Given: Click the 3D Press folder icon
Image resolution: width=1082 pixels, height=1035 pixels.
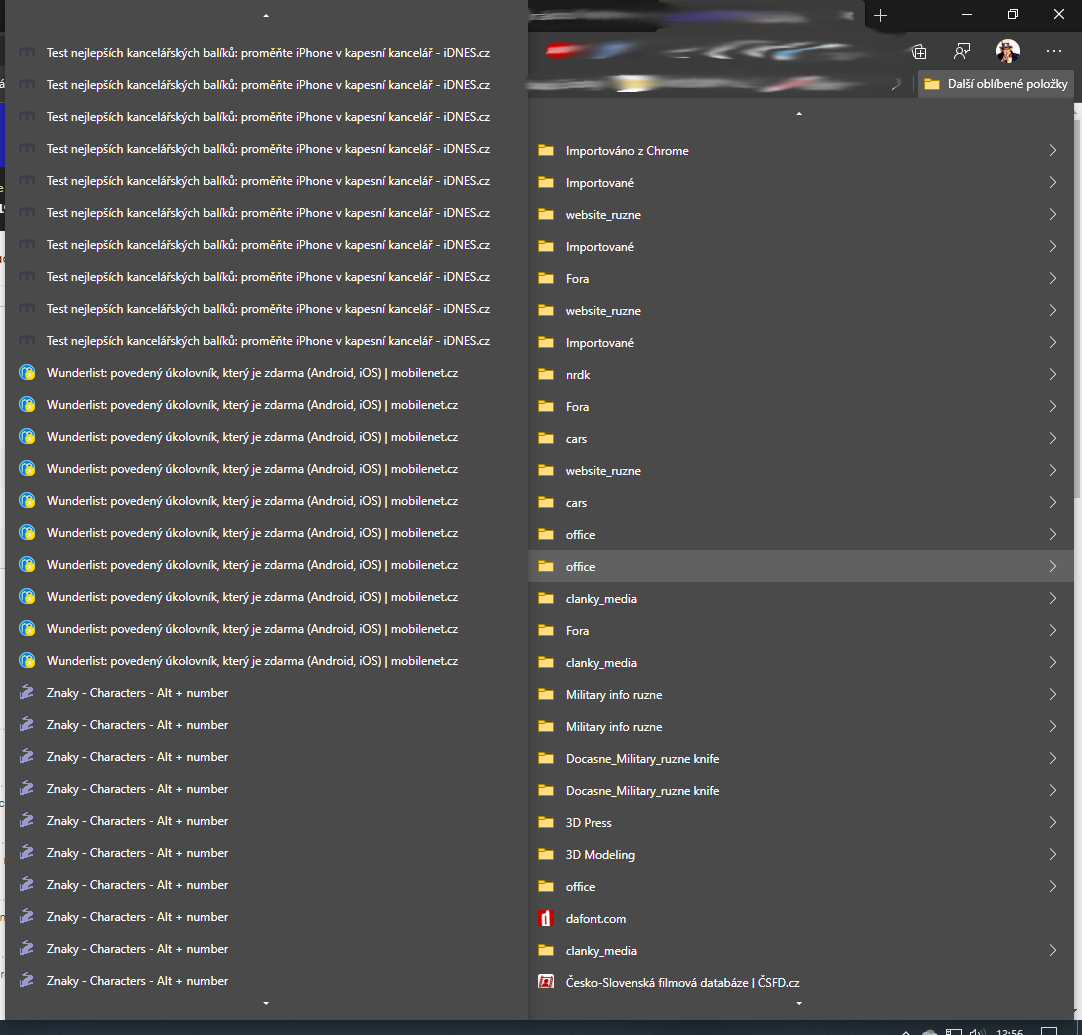Looking at the screenshot, I should 546,822.
